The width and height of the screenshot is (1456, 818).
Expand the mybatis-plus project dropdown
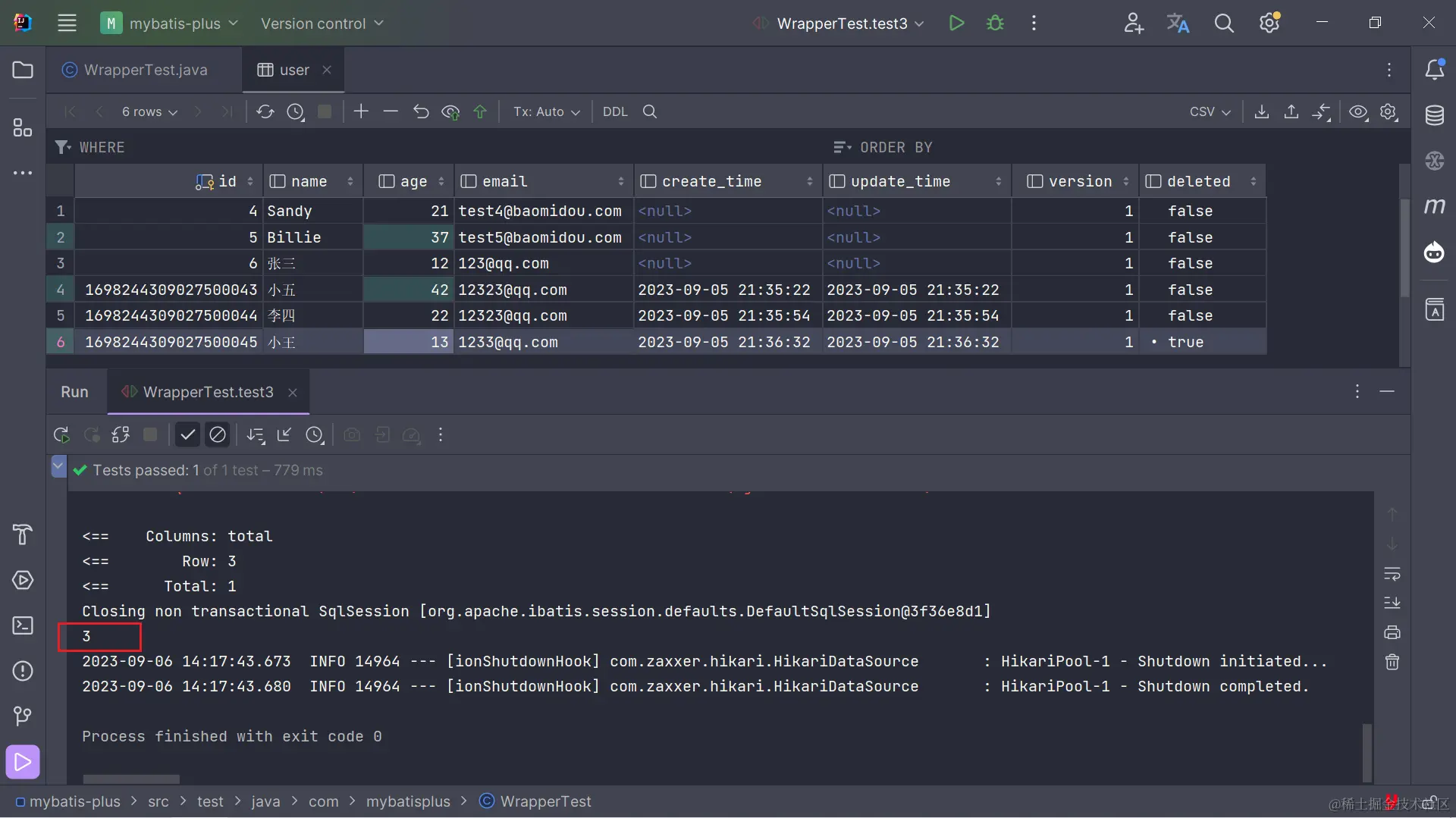point(170,23)
